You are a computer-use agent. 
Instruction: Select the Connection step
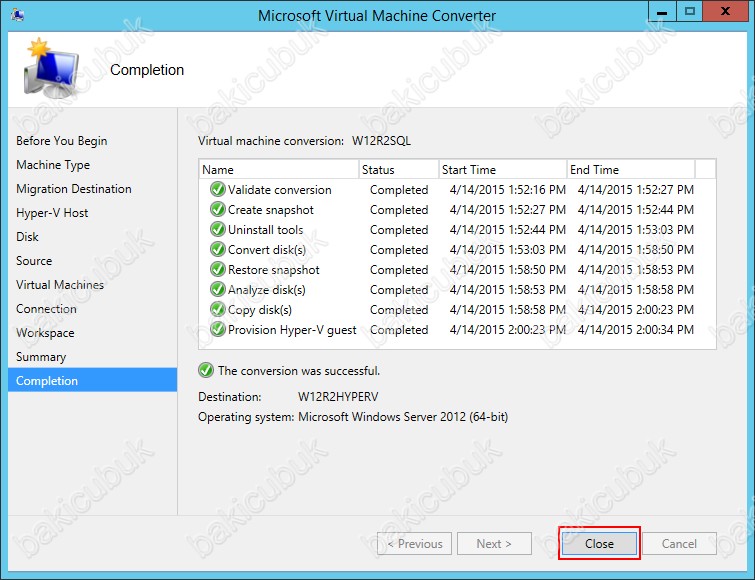point(46,309)
